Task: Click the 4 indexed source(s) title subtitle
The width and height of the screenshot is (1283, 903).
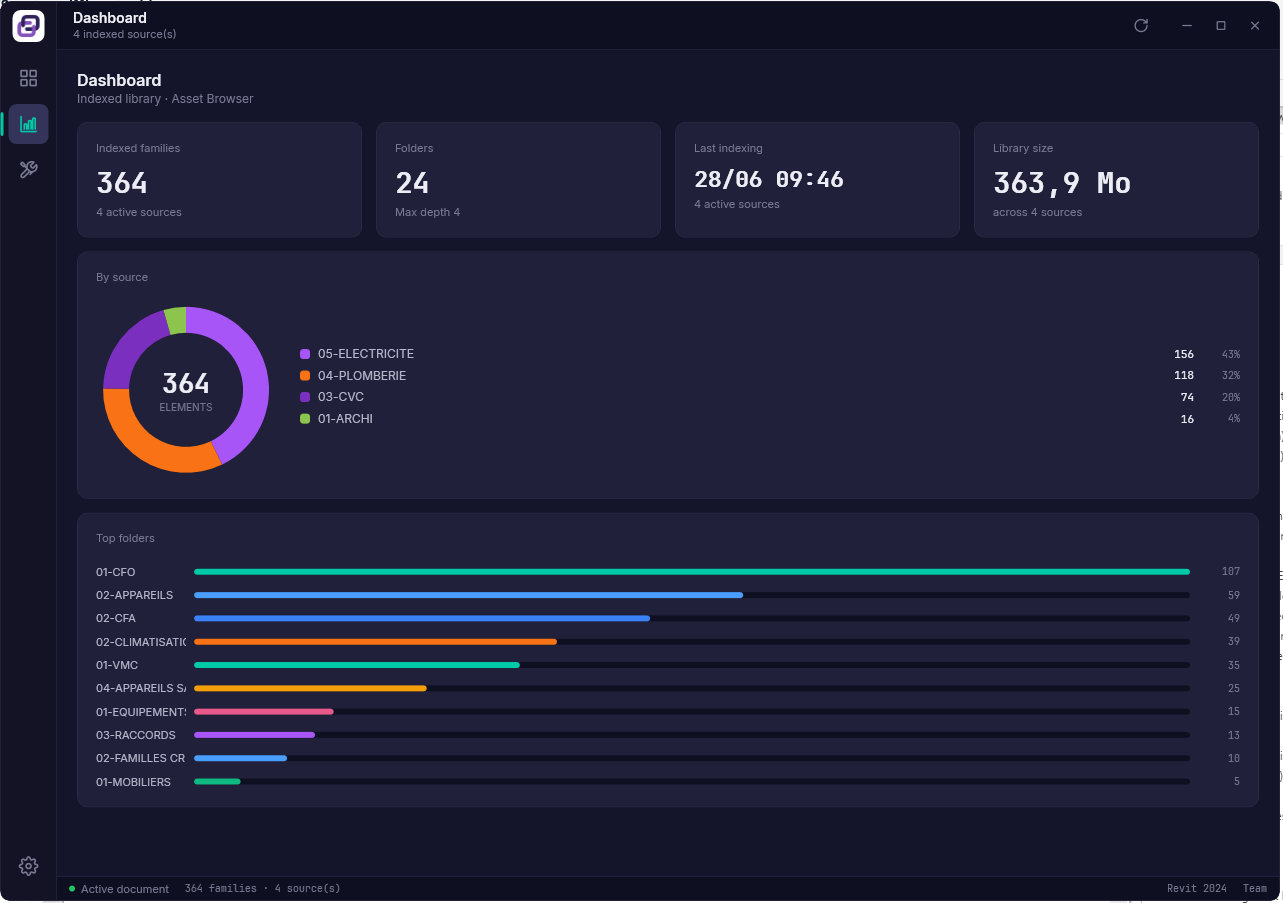Action: (125, 35)
